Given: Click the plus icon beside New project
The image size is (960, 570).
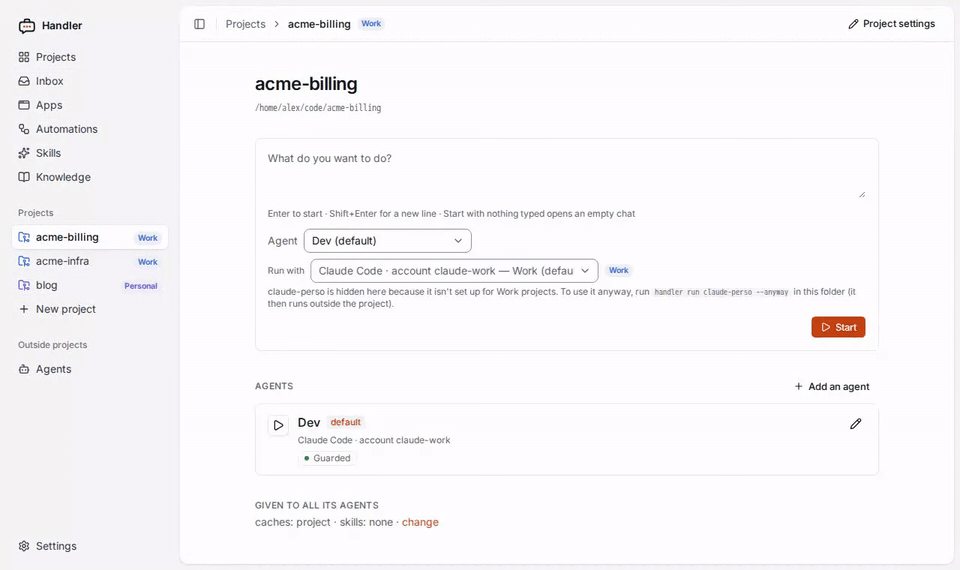Looking at the screenshot, I should pos(24,309).
